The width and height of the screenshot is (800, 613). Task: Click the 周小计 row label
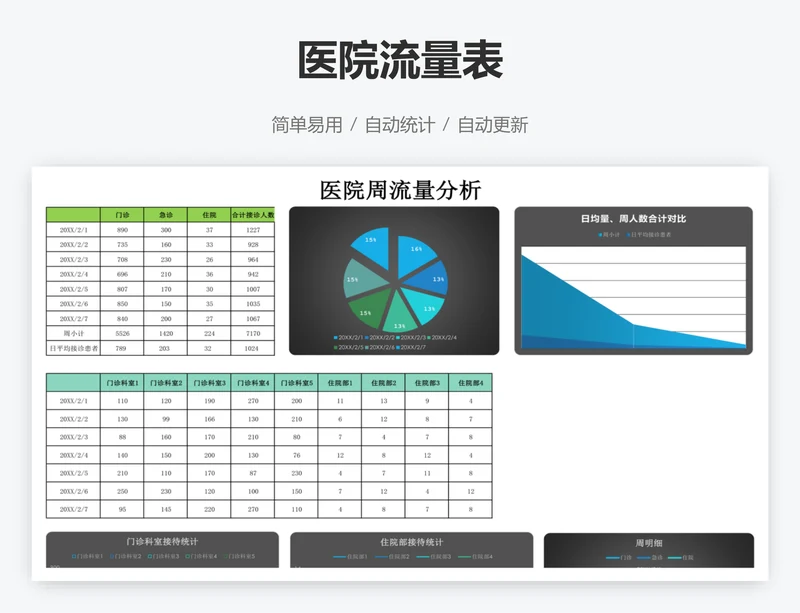pos(73,333)
